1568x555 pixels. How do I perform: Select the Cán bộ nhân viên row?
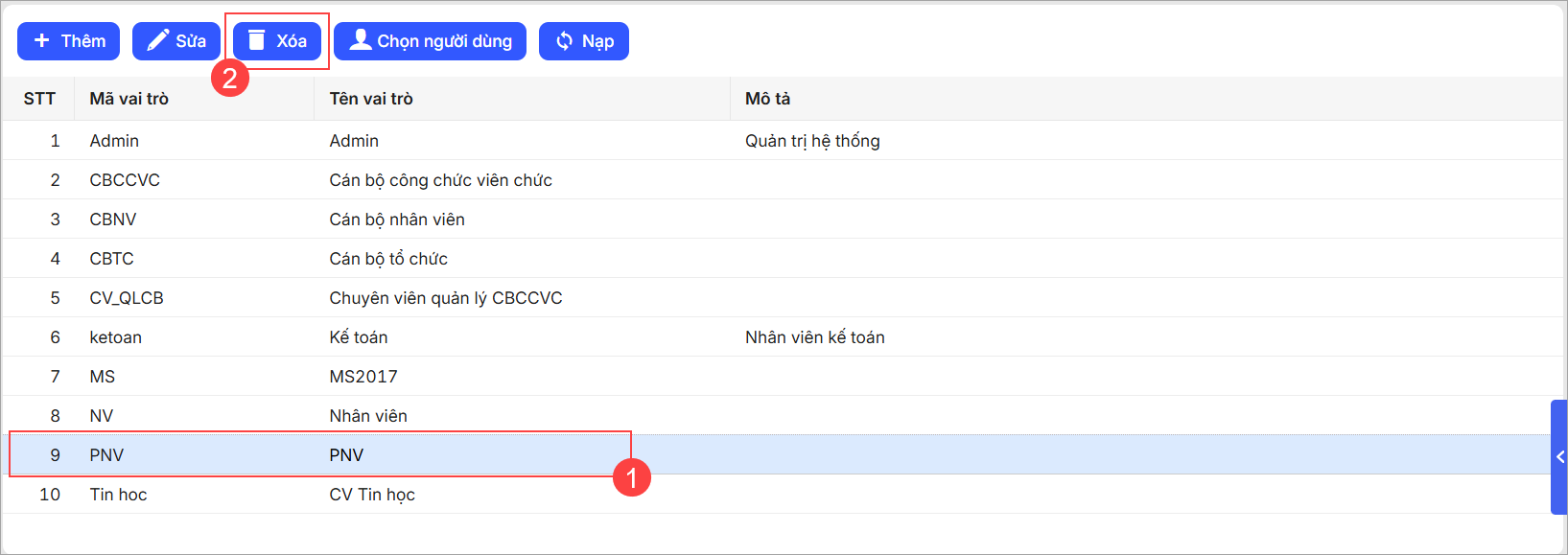[x=397, y=220]
